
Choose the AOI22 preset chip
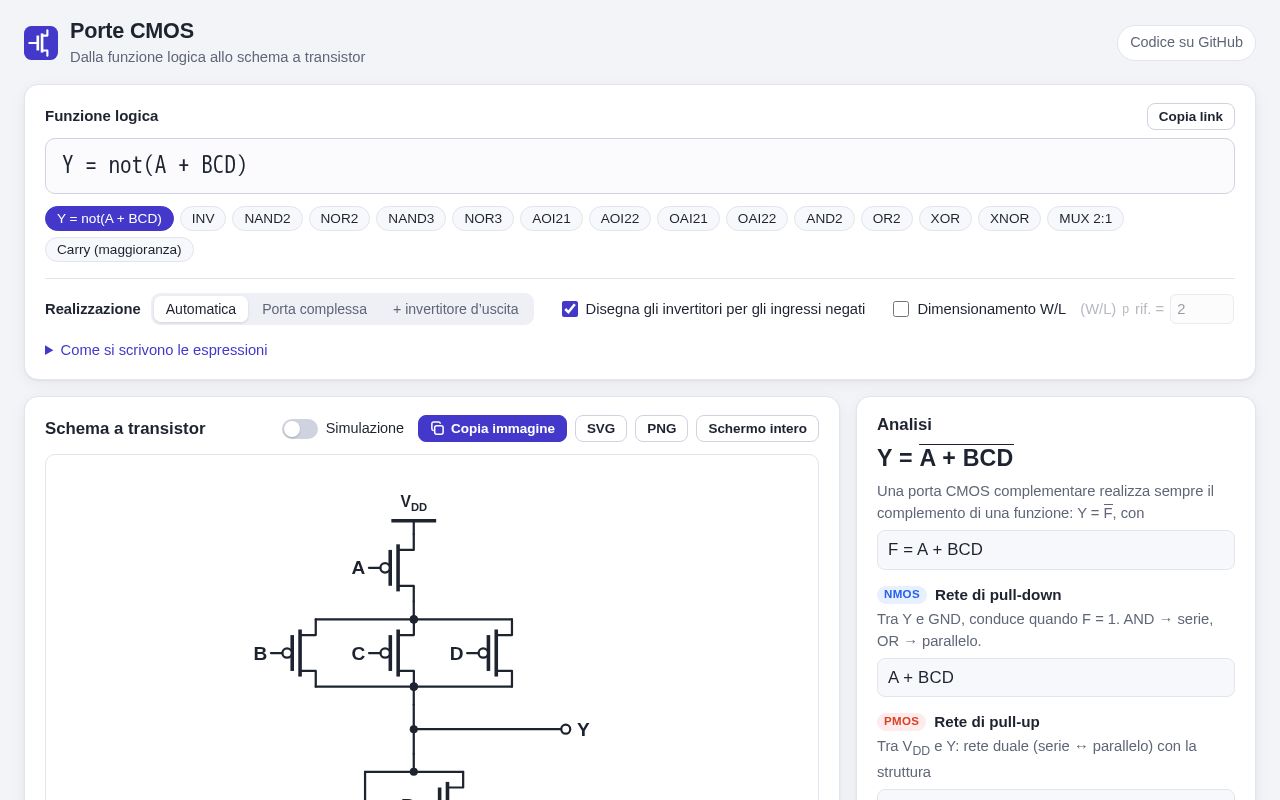(x=620, y=219)
